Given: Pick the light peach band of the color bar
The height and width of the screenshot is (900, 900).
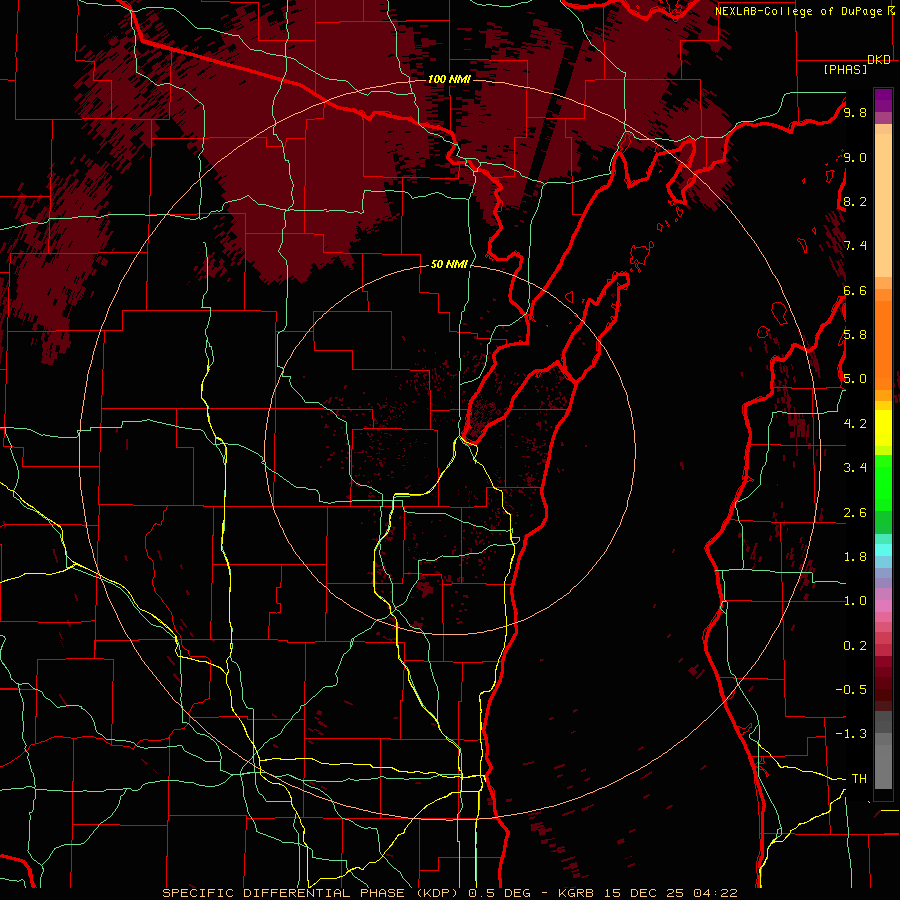Looking at the screenshot, I should 883,207.
